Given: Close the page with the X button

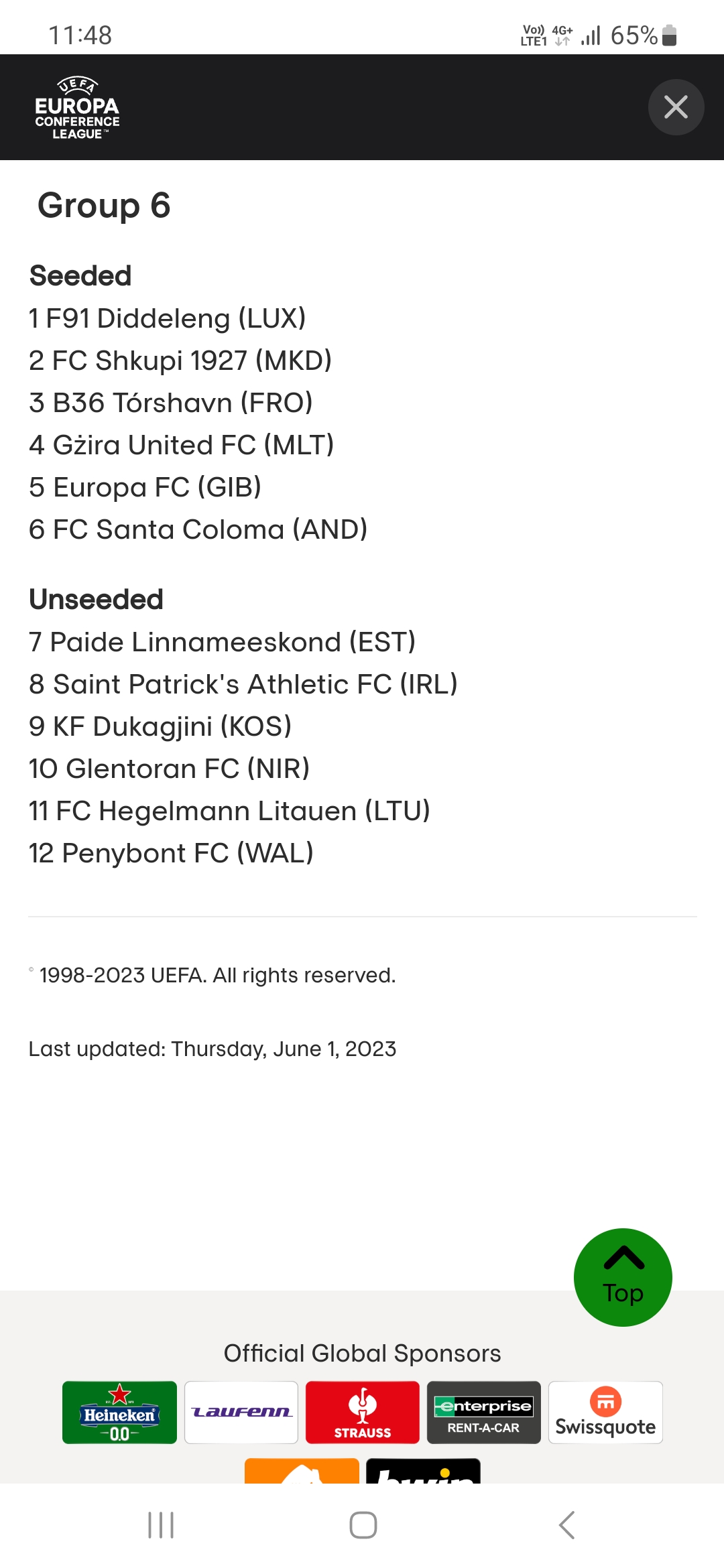Looking at the screenshot, I should point(676,107).
